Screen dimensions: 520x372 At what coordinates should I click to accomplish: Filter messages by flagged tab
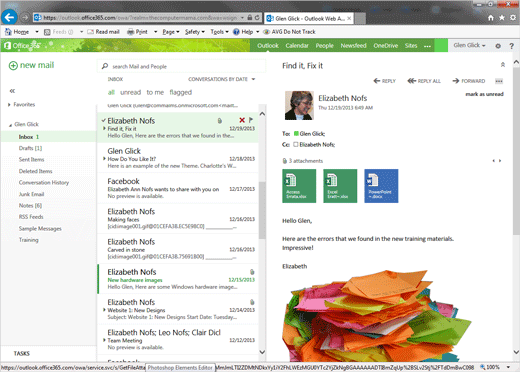pos(181,92)
